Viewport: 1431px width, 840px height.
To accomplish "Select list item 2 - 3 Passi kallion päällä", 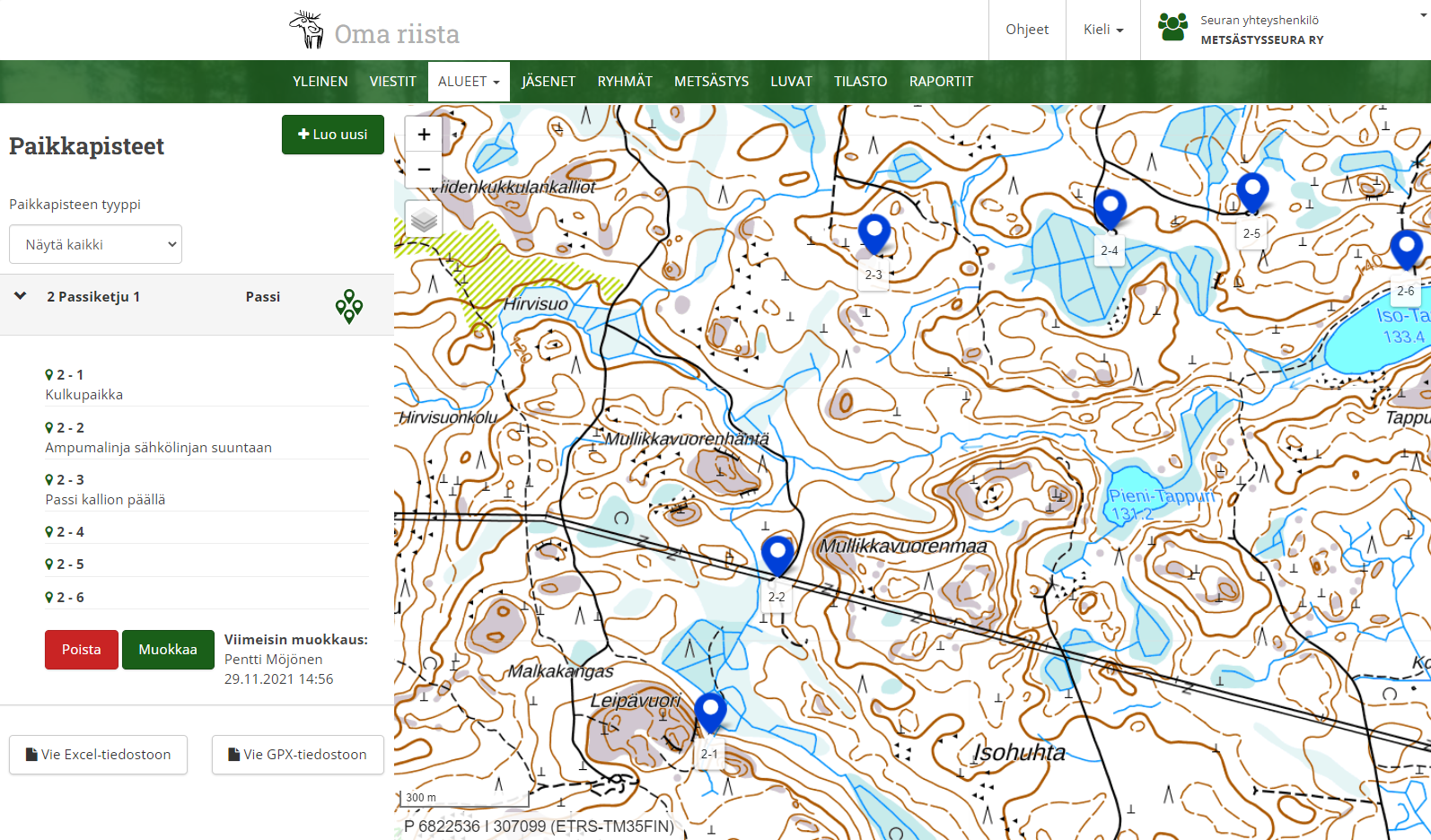I will (x=105, y=490).
